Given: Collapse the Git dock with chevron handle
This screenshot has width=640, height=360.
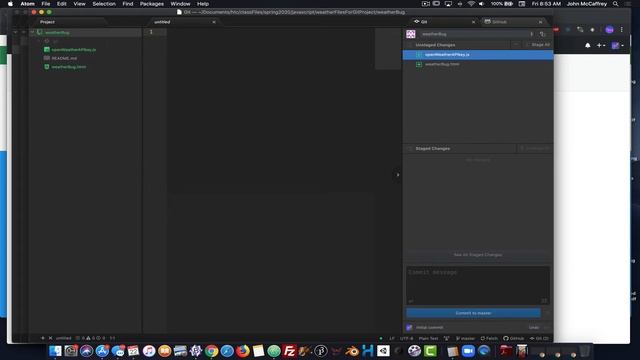Looking at the screenshot, I should click(x=398, y=175).
